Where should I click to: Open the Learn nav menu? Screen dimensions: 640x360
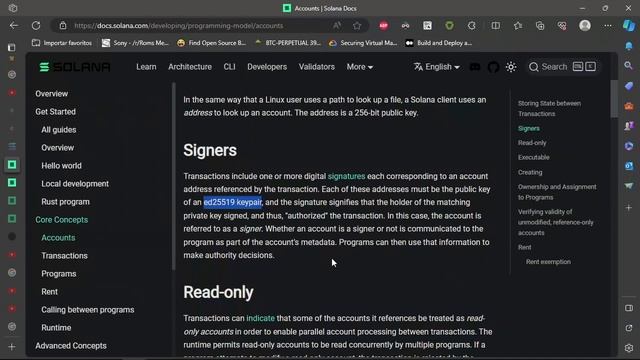tap(146, 67)
